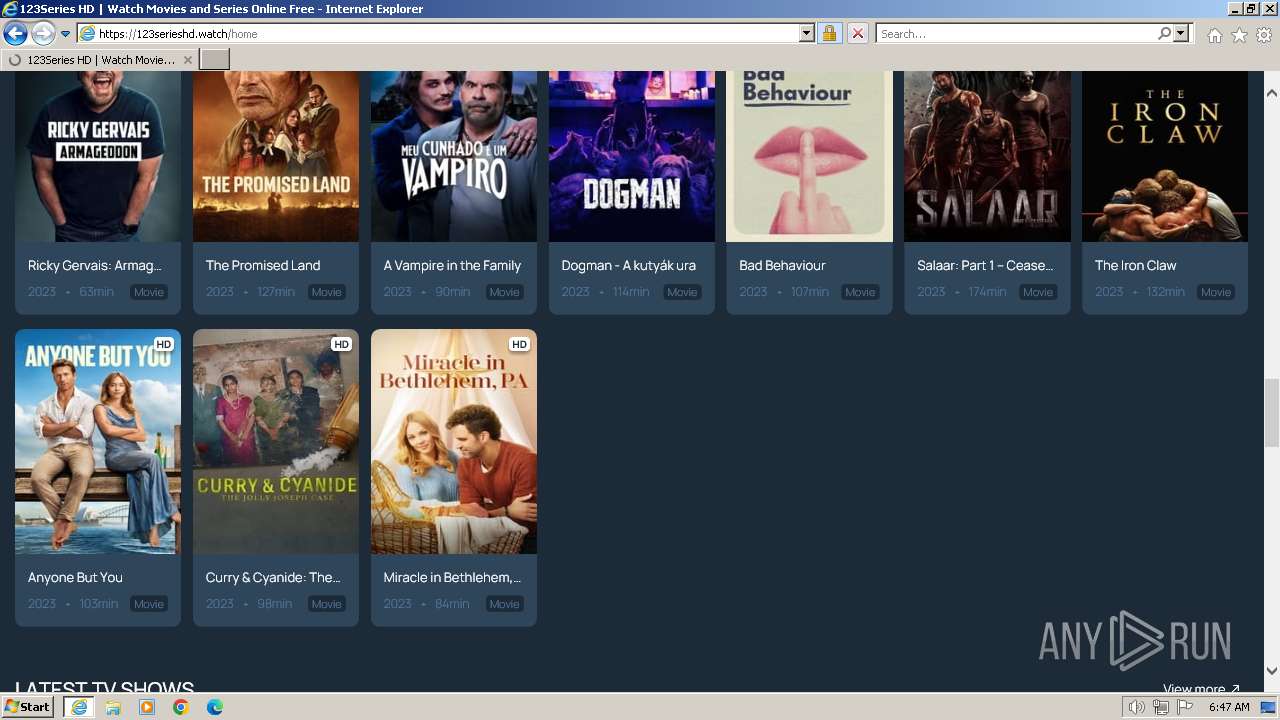1280x720 pixels.
Task: Click the 6:47 AM system clock
Action: (1228, 707)
